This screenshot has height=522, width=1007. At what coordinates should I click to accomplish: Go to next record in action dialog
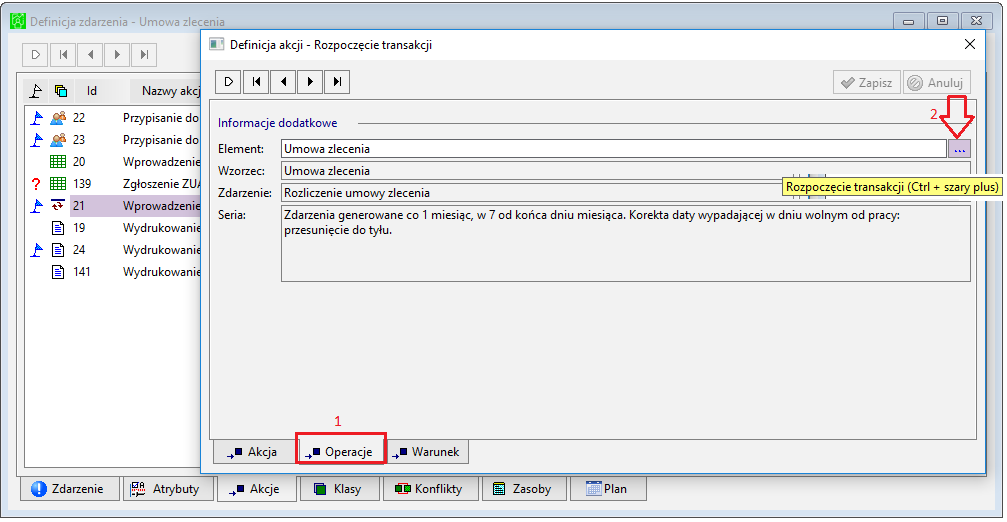point(310,82)
